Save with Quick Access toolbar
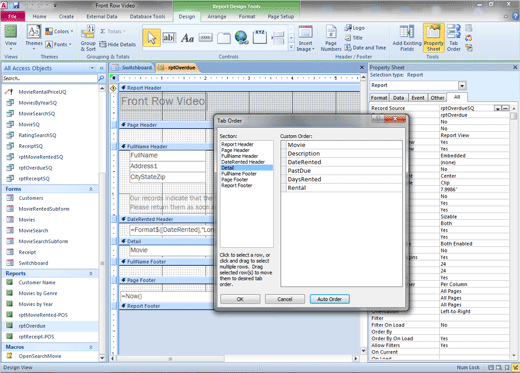Image resolution: width=520 pixels, height=373 pixels. coord(16,5)
